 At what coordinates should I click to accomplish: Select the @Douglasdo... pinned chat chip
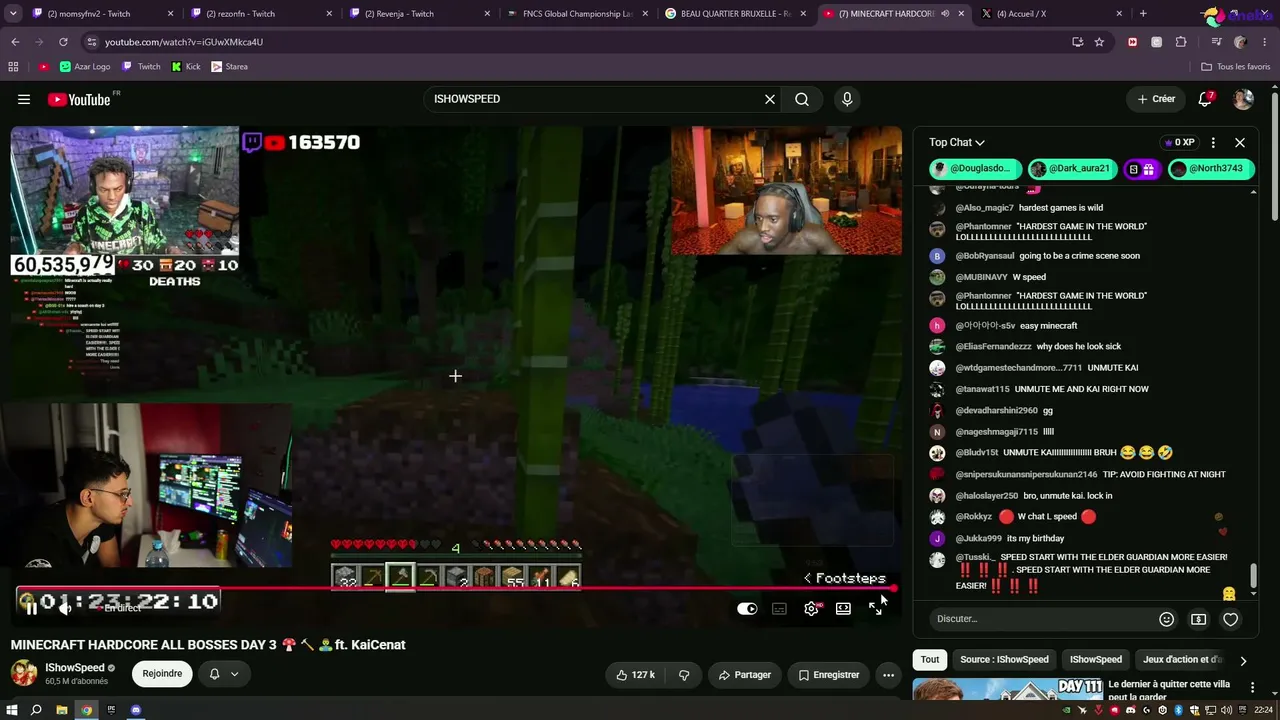[975, 169]
